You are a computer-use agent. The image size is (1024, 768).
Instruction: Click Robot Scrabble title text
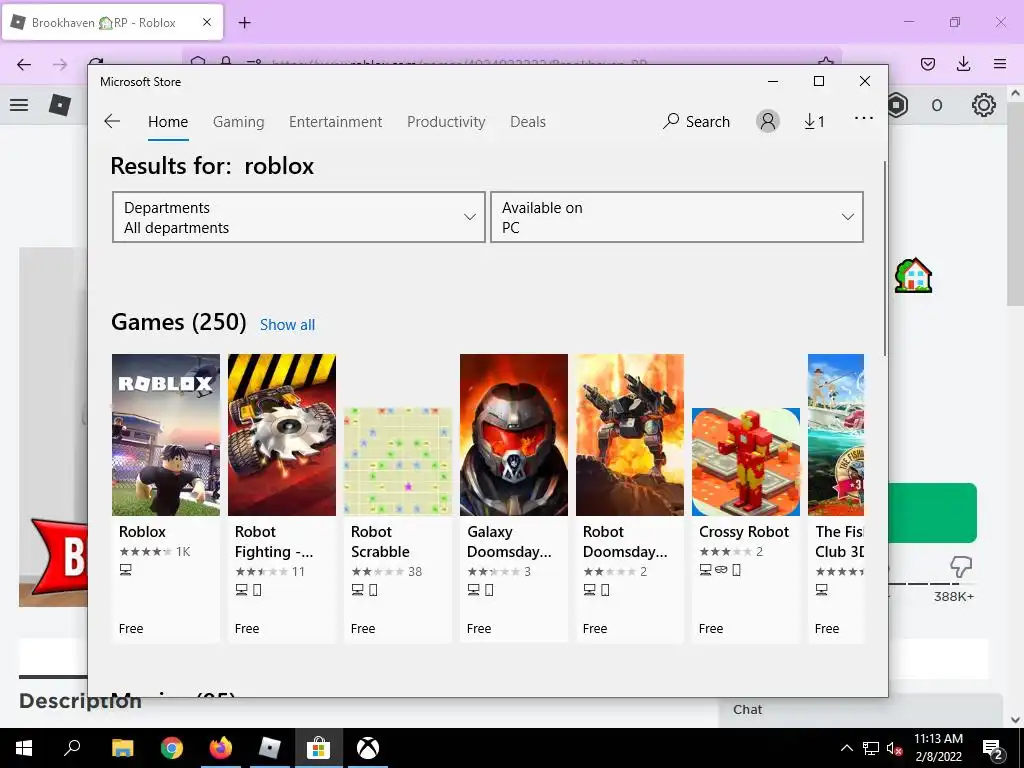point(380,541)
